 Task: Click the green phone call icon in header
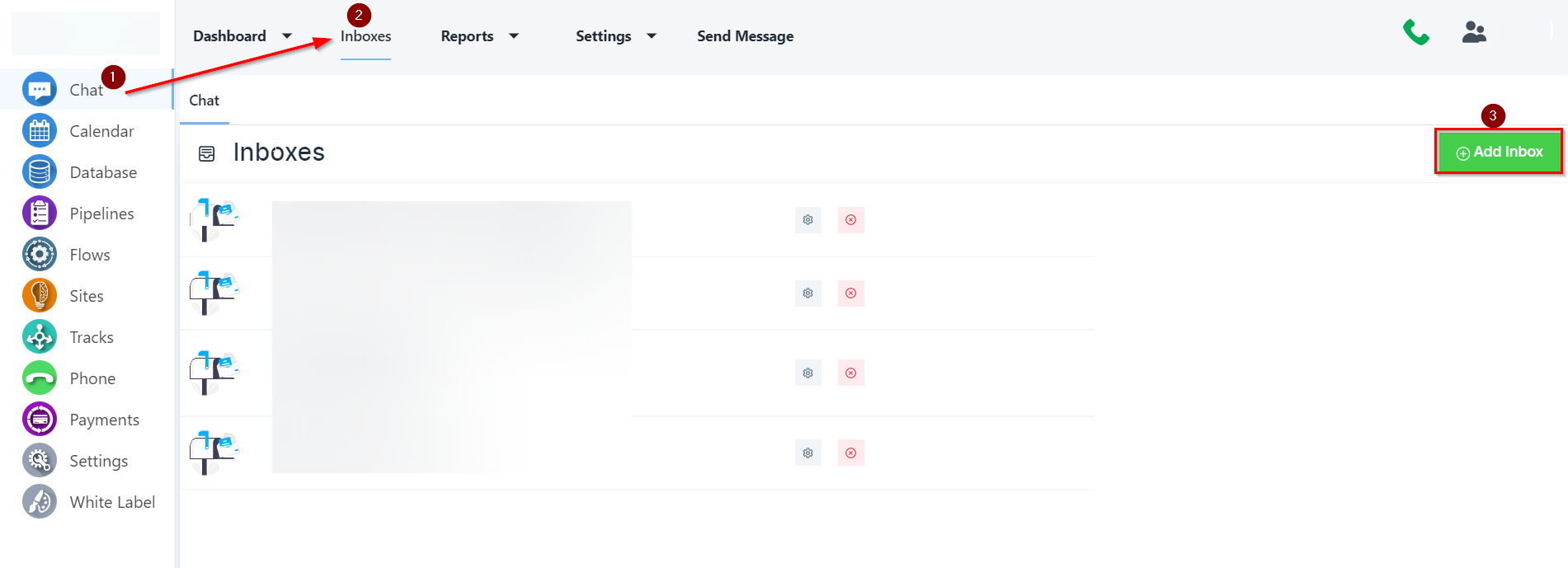coord(1415,33)
